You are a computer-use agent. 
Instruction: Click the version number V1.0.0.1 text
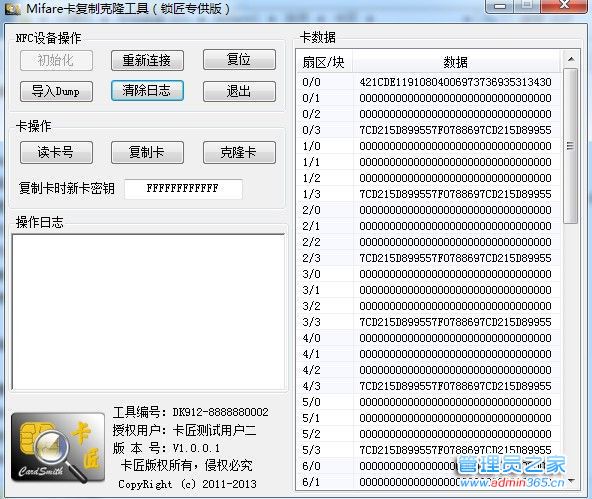(x=196, y=448)
